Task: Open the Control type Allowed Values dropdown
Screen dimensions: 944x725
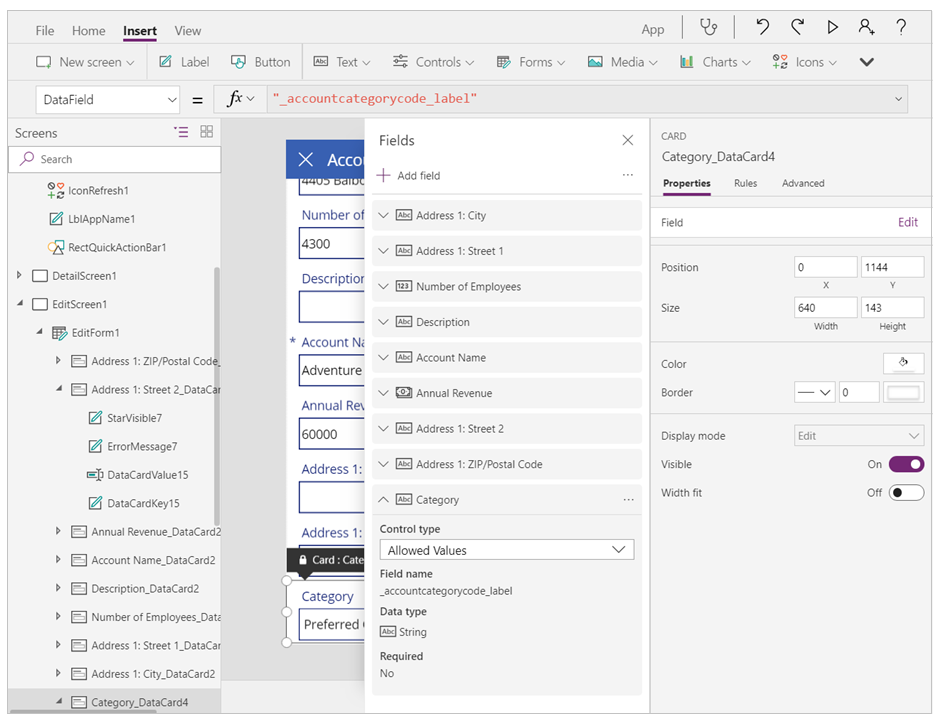Action: coord(506,550)
